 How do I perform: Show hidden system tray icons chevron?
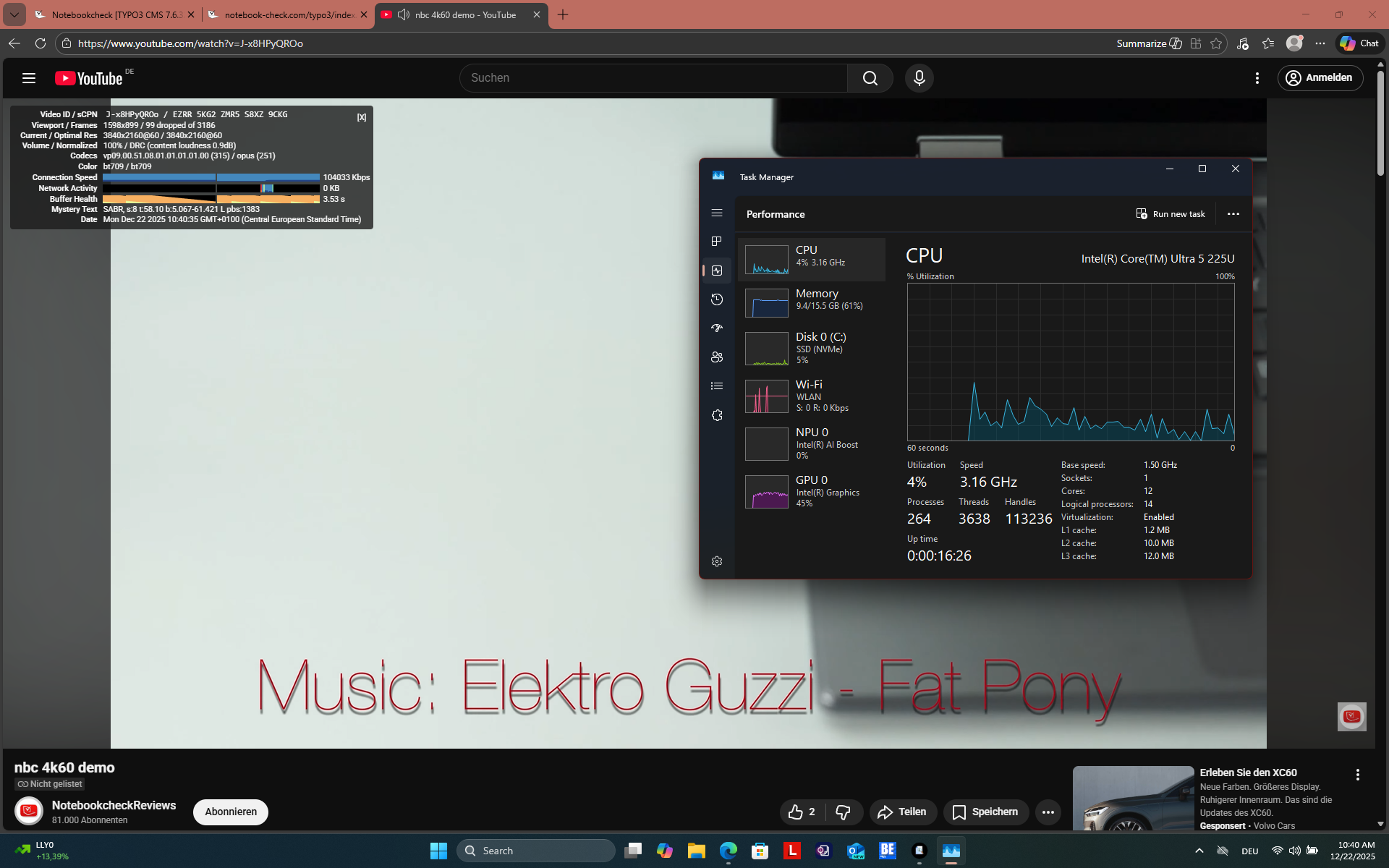coord(1199,851)
